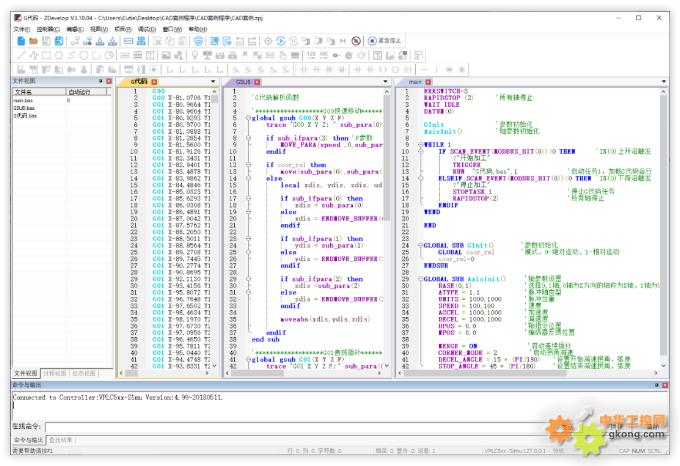Open the 调试(D) menu

coord(147,29)
